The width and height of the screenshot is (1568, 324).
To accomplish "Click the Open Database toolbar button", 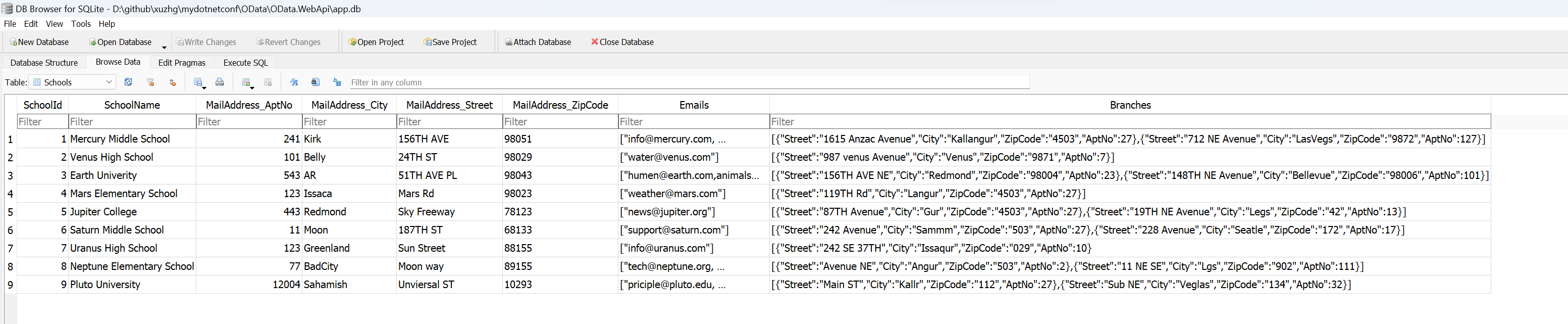I will pos(121,42).
